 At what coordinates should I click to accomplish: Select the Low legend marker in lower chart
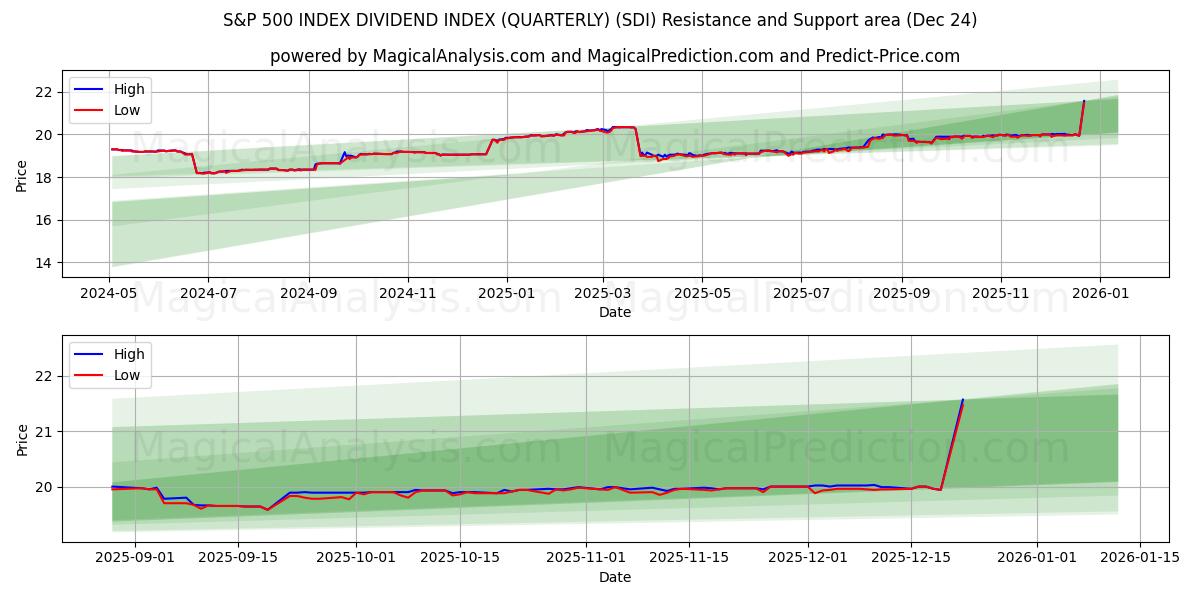[x=90, y=375]
